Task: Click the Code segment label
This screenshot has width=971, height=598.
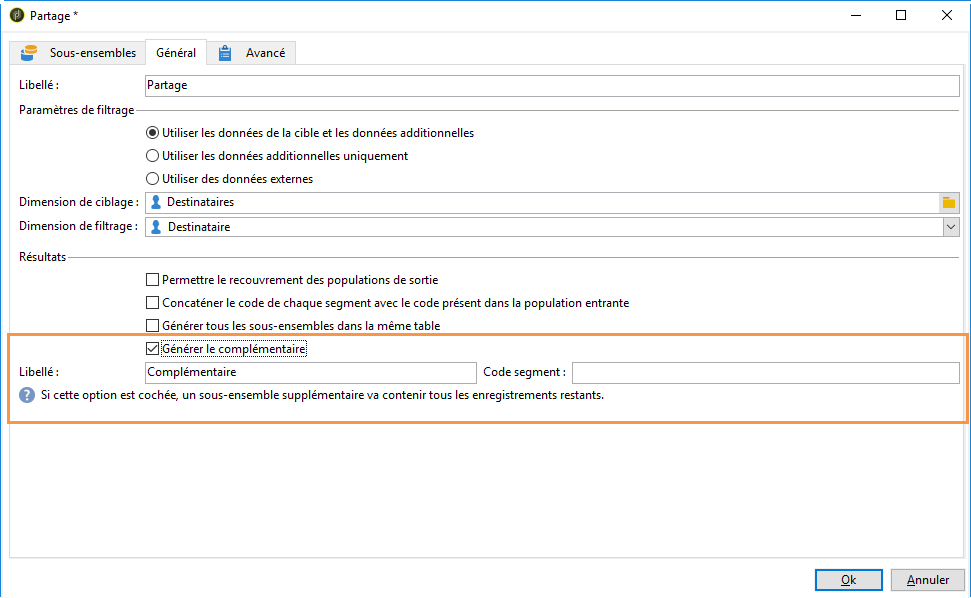Action: (x=525, y=372)
